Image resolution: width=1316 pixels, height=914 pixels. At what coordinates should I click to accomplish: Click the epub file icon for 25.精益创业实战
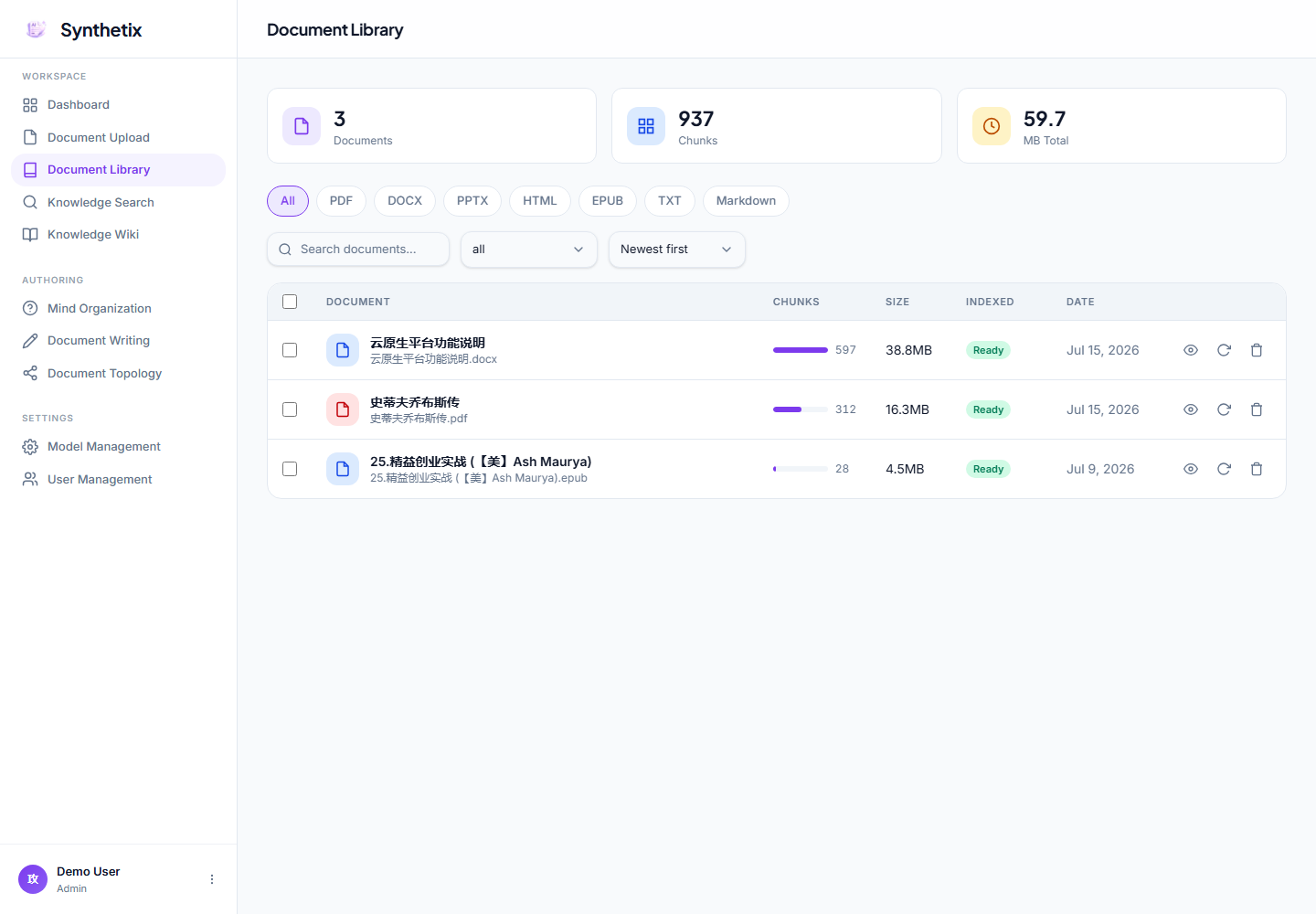point(343,469)
